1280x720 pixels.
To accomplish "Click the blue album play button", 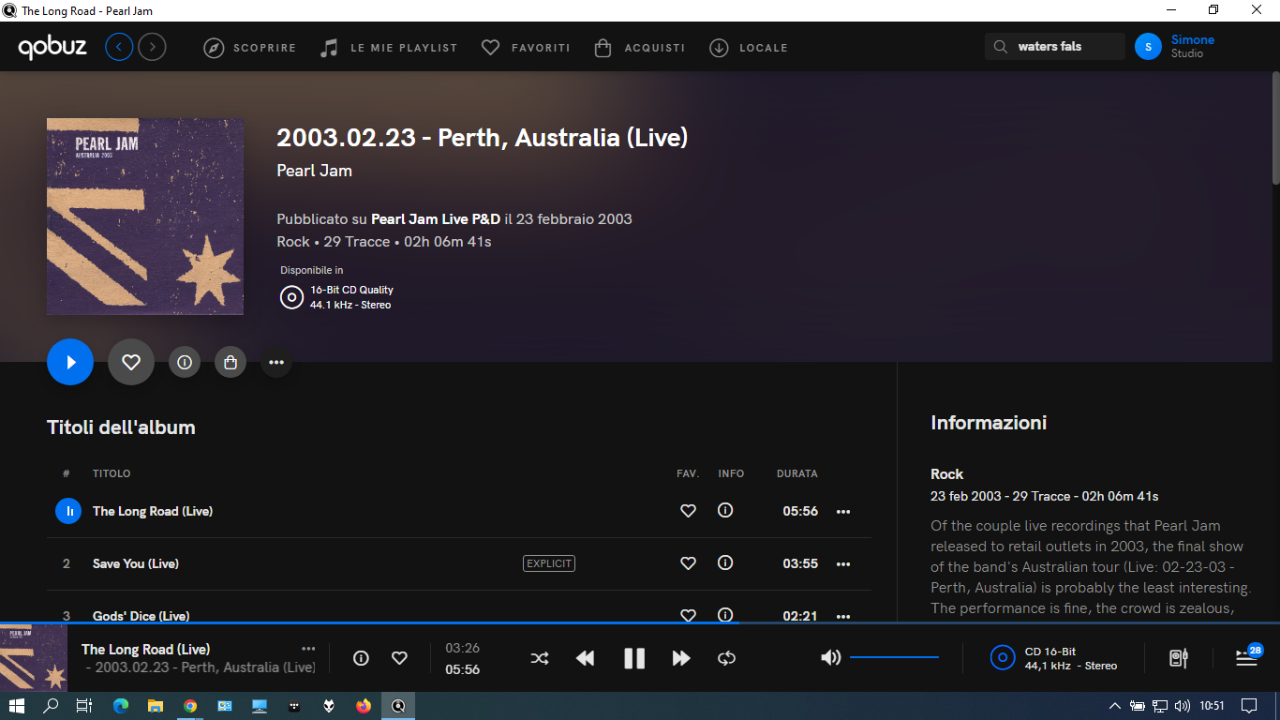I will coord(70,362).
